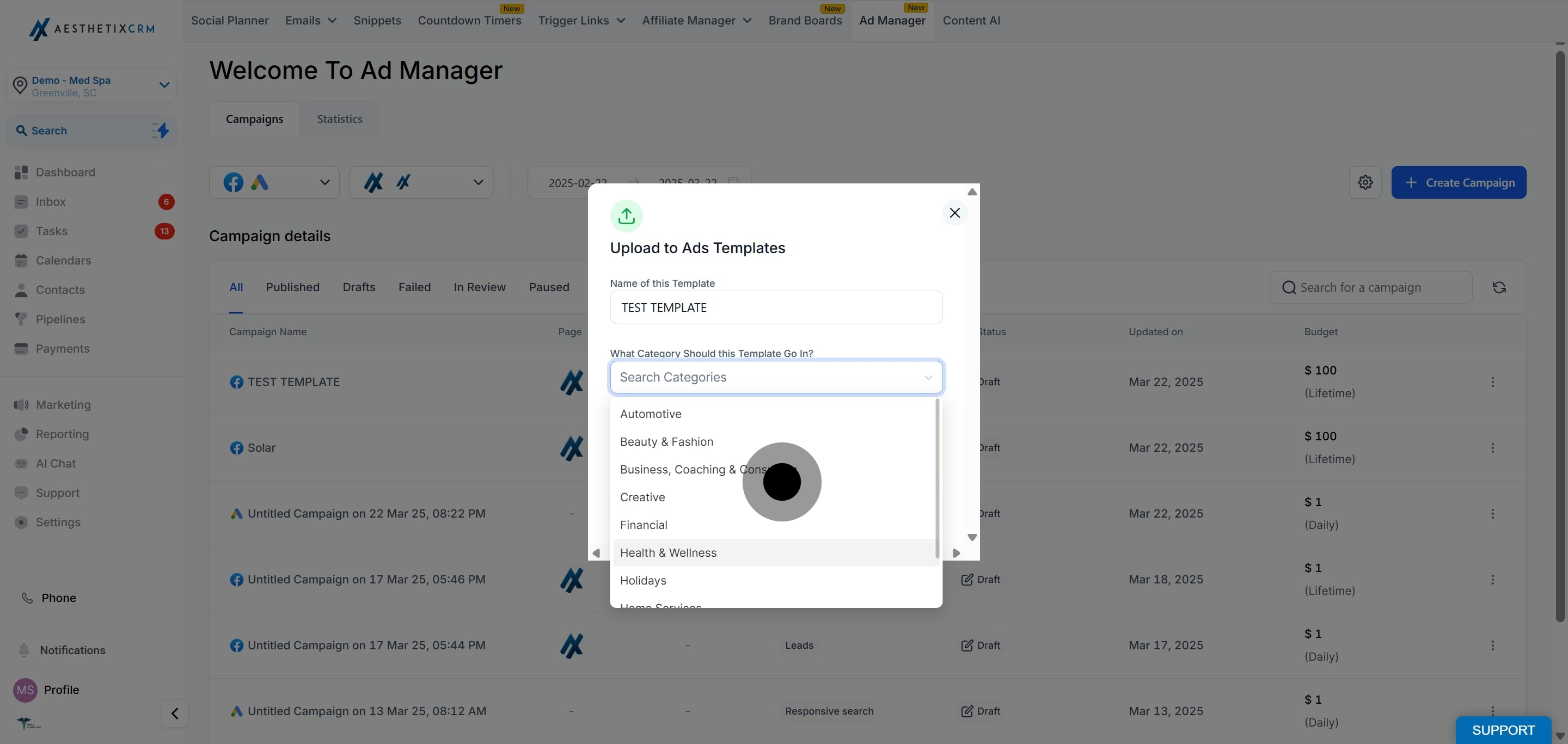Close the Upload to Ads Templates dialog

(x=954, y=213)
